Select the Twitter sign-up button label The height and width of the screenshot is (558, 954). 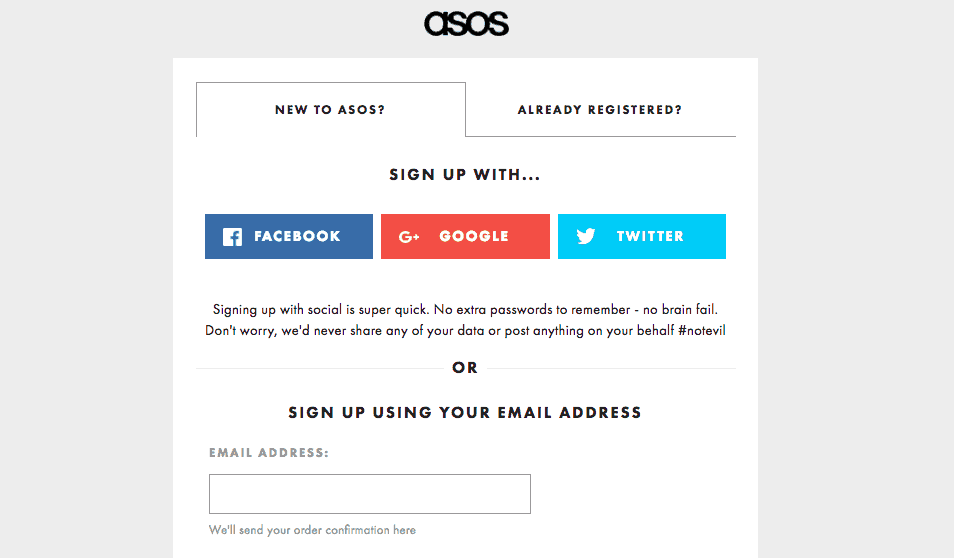[650, 236]
